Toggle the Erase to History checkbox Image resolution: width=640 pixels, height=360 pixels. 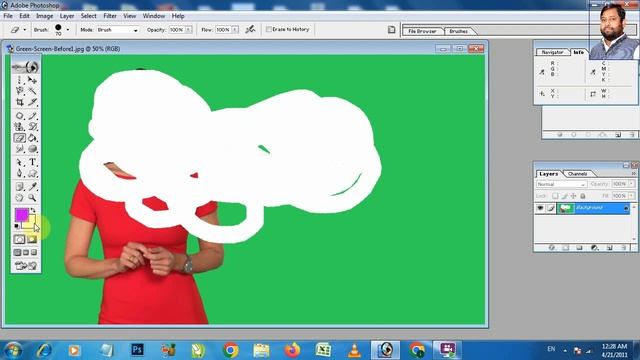[x=269, y=29]
